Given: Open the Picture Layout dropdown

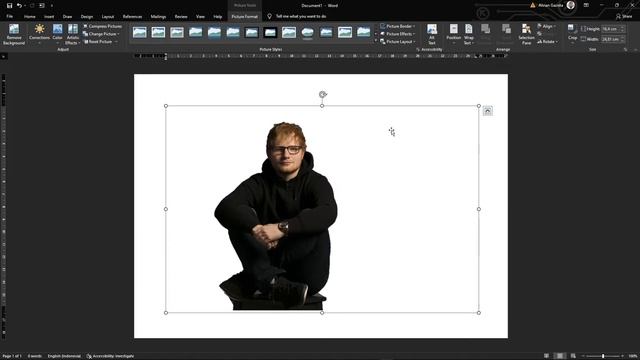Looking at the screenshot, I should tap(398, 42).
